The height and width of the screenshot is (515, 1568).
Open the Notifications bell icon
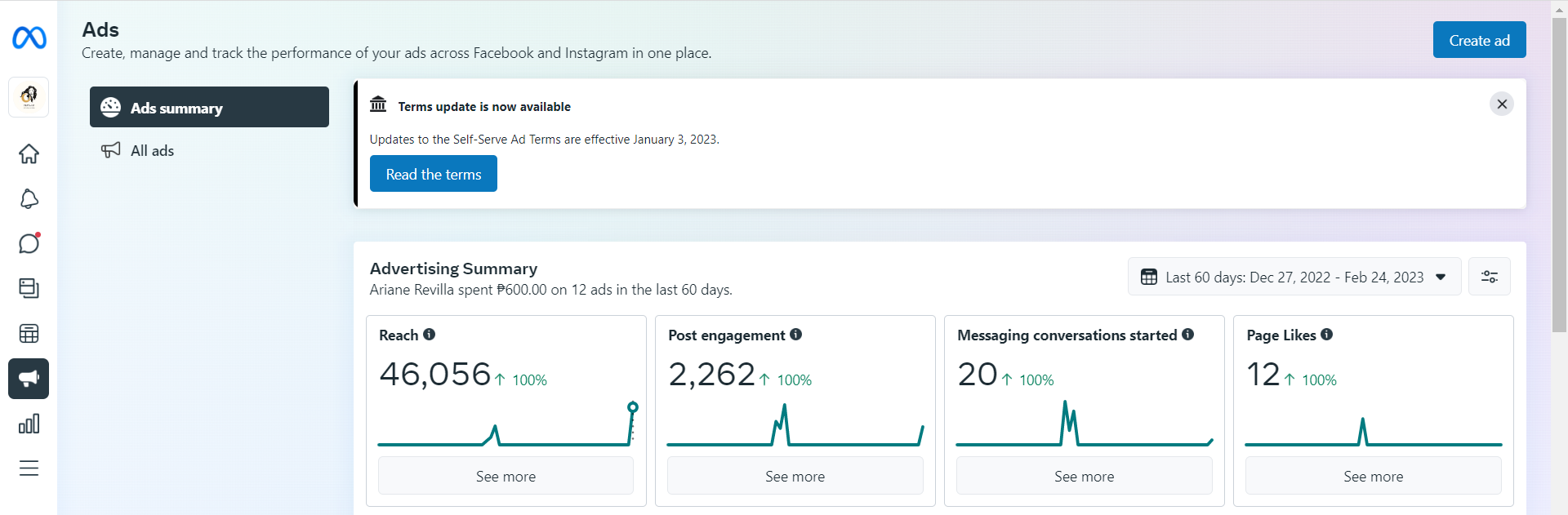click(x=29, y=198)
